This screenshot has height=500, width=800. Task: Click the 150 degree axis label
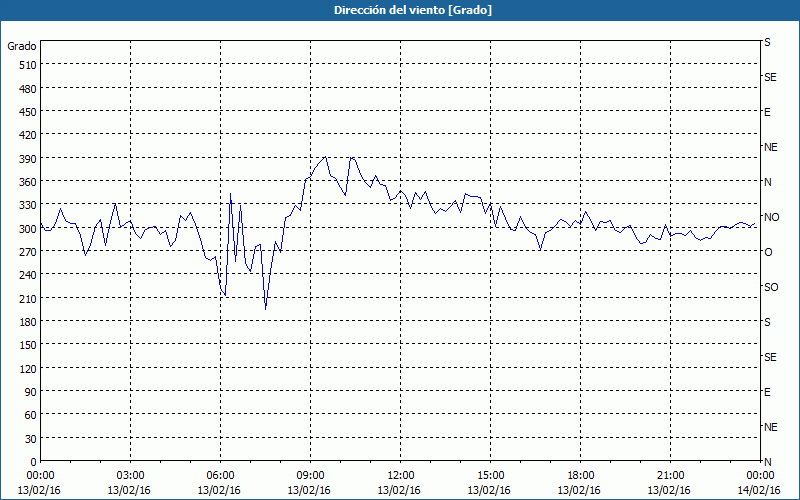[x=29, y=345]
